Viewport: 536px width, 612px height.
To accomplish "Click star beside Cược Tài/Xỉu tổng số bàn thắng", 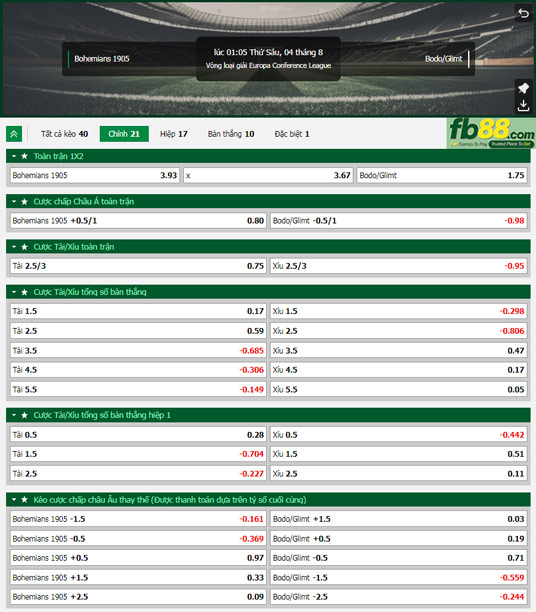I will tap(25, 292).
